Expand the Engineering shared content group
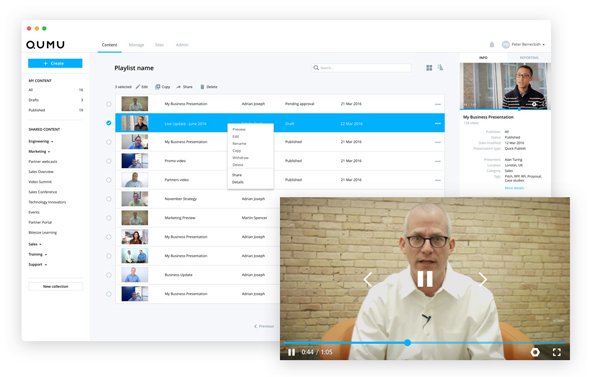Screen dimensions: 590x377 [41, 141]
